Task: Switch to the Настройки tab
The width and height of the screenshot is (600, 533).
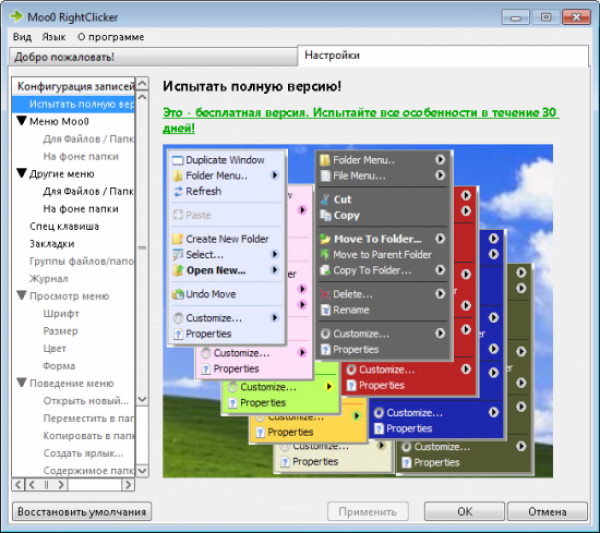Action: pos(443,55)
